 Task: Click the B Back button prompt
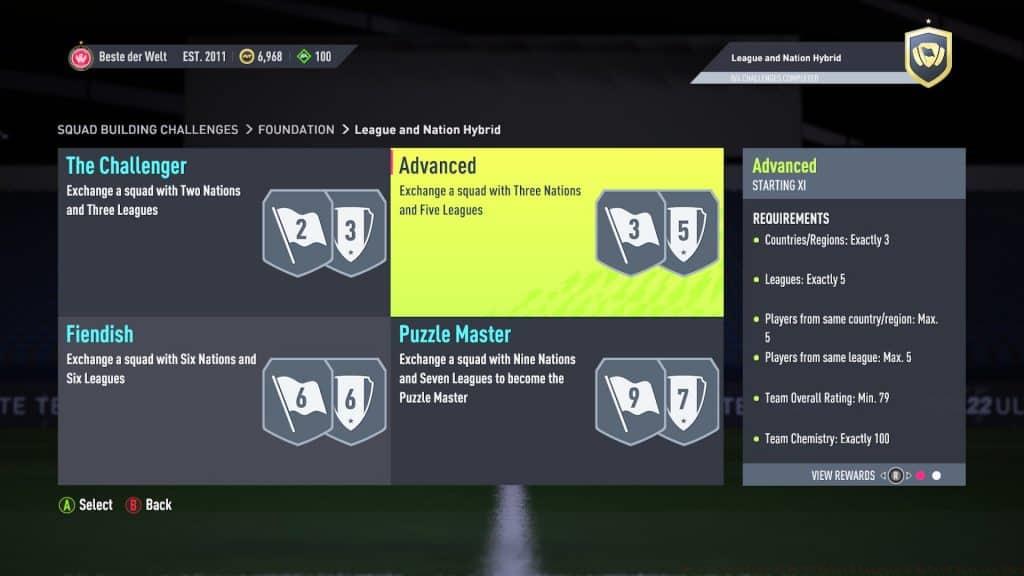(149, 505)
